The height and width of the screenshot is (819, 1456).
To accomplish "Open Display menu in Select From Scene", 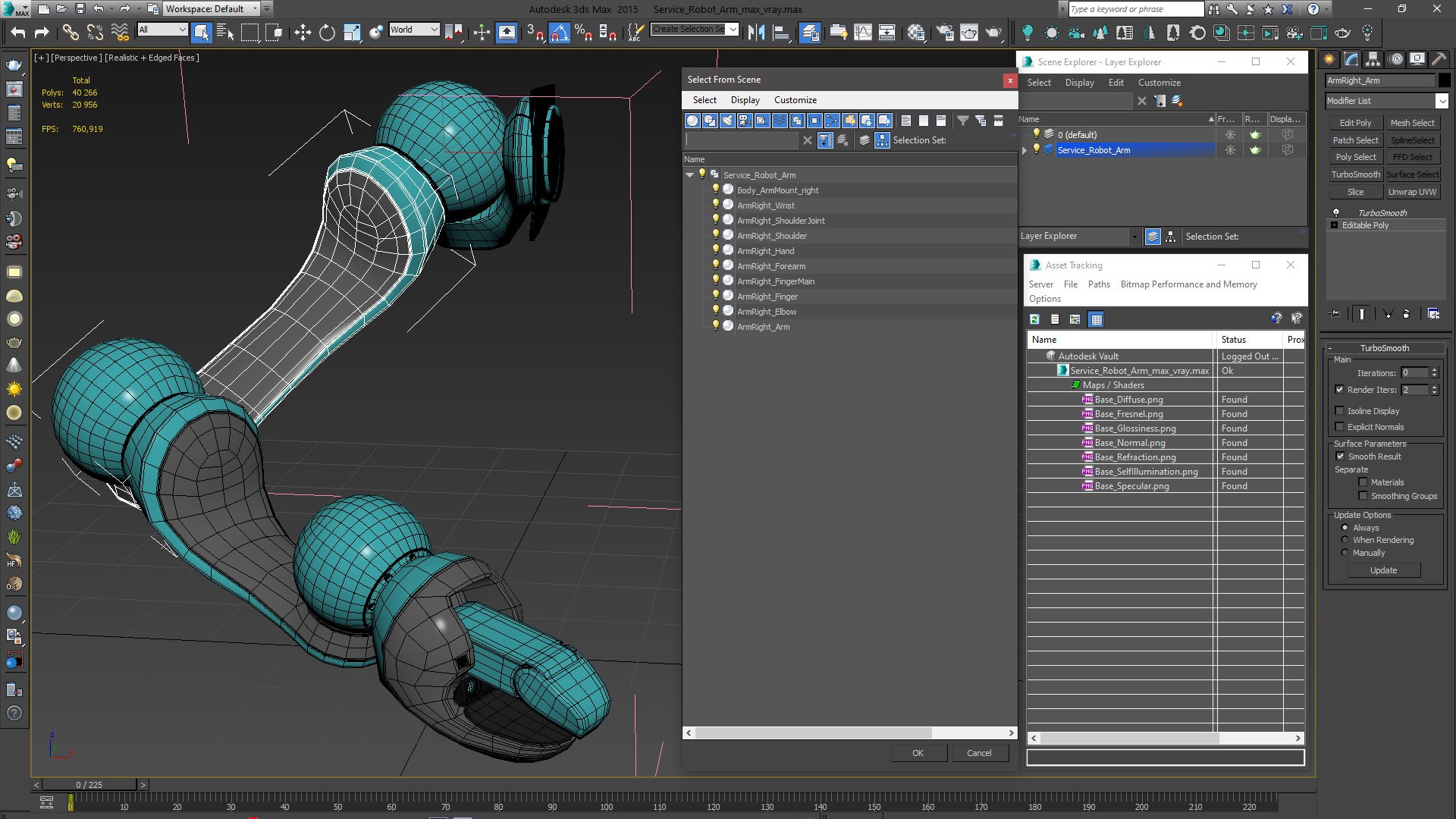I will (745, 100).
